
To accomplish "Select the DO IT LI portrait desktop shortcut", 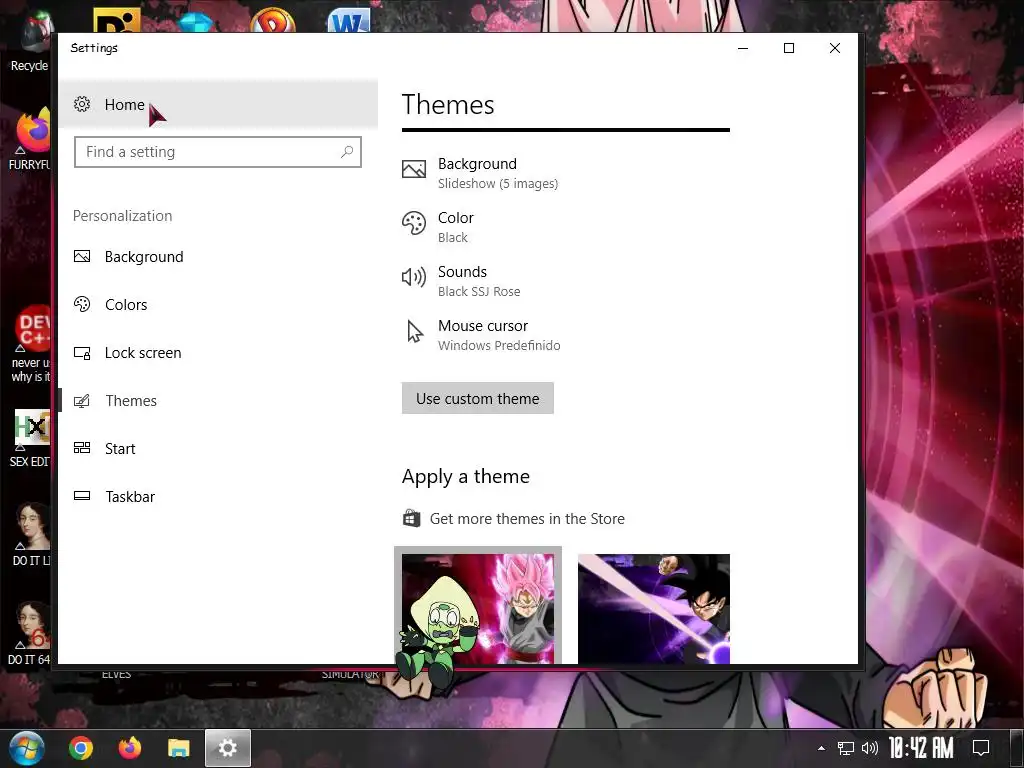I will tap(30, 534).
